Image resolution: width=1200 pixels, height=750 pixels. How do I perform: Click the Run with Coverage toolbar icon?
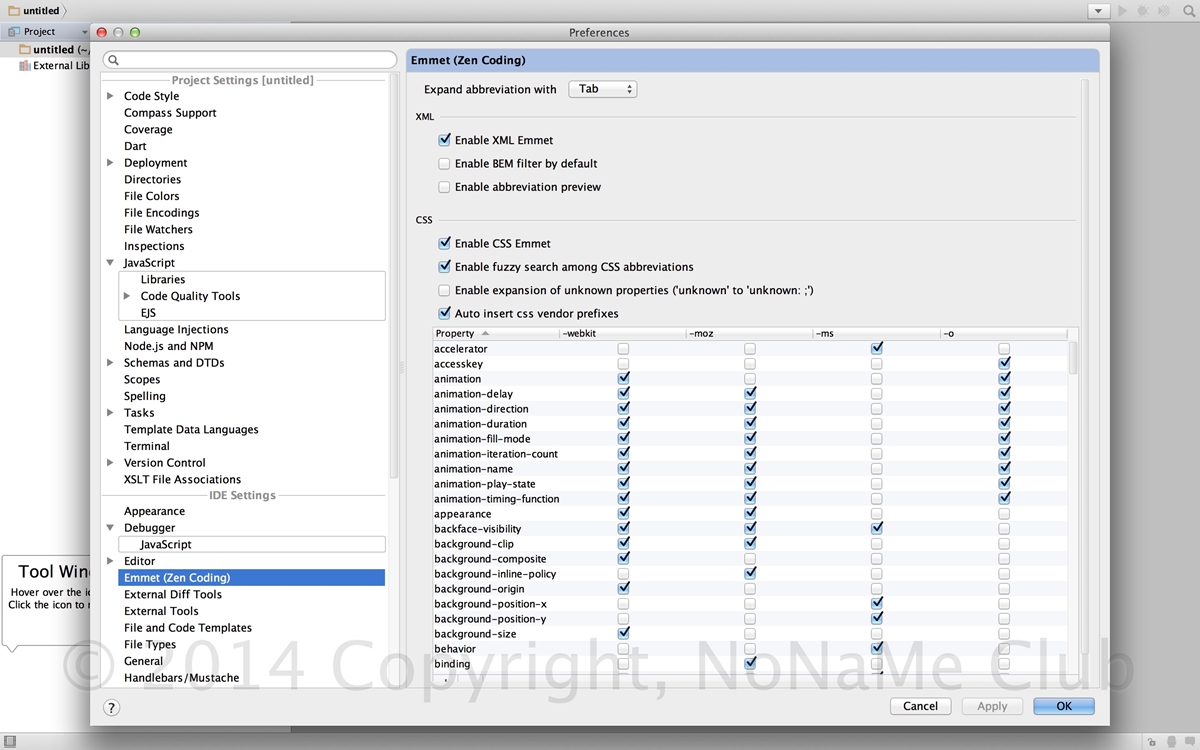1164,10
